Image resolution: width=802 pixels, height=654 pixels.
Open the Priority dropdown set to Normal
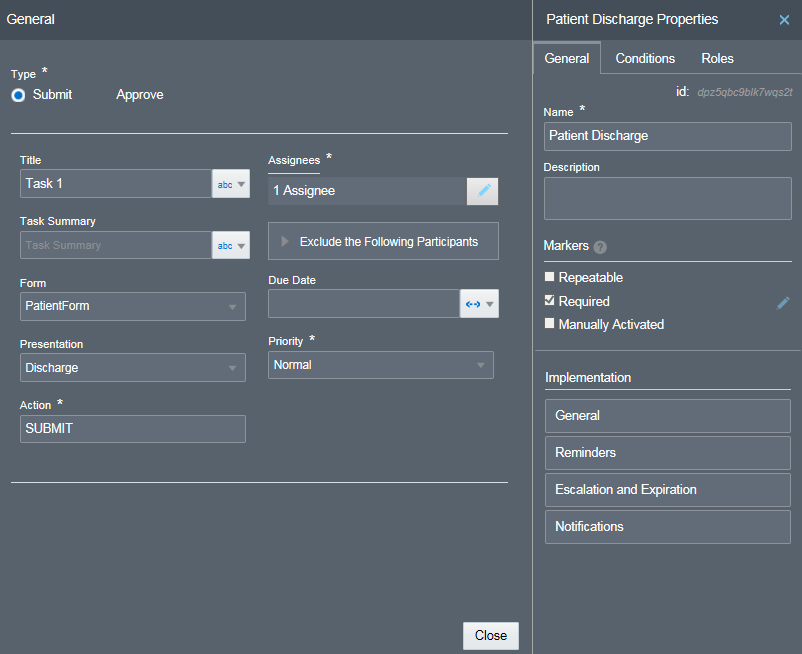(x=380, y=364)
